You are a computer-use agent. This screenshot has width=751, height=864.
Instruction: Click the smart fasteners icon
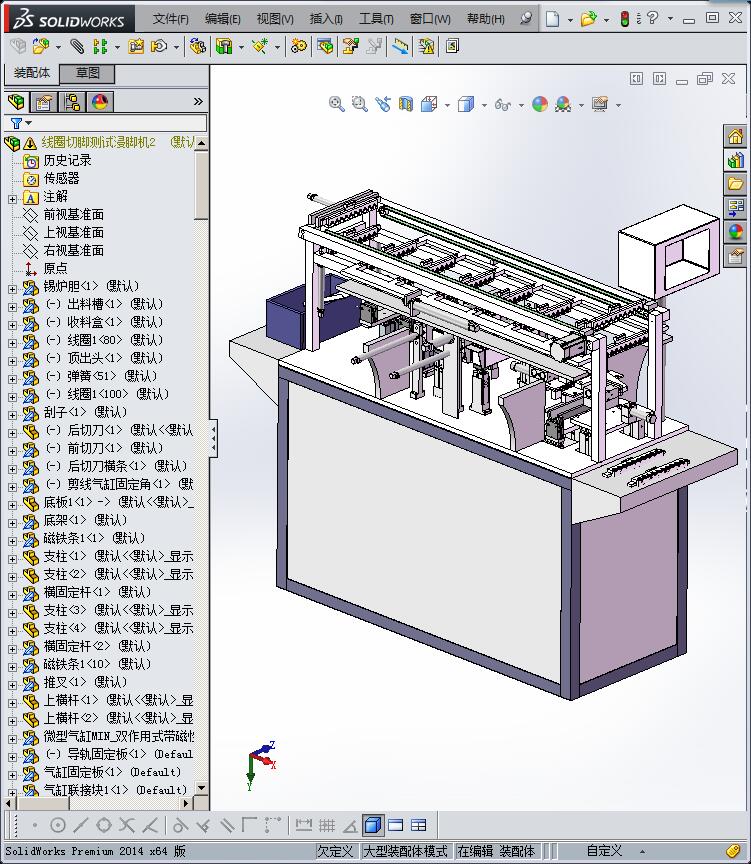(136, 47)
